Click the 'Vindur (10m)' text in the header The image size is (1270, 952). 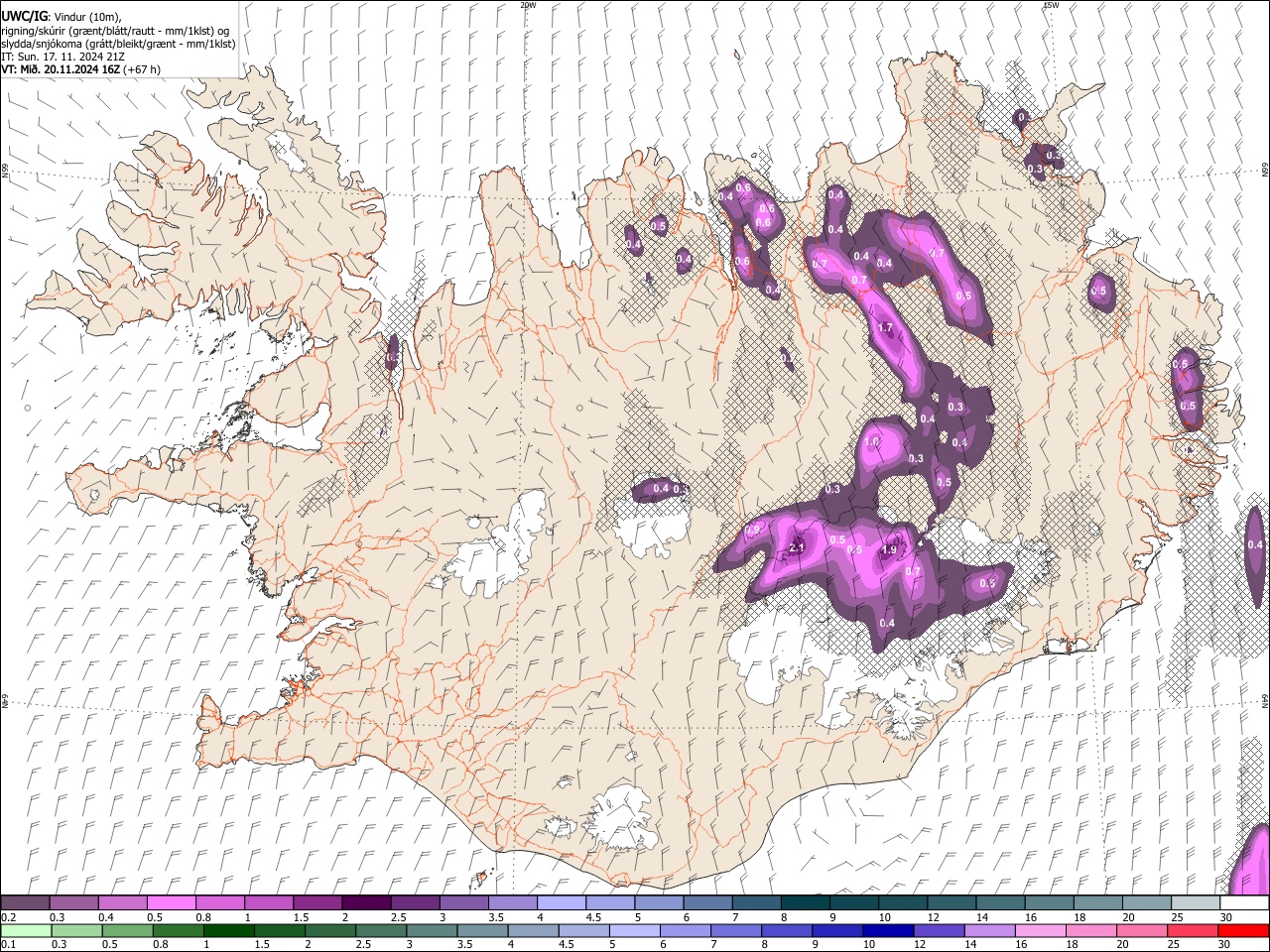click(x=87, y=17)
